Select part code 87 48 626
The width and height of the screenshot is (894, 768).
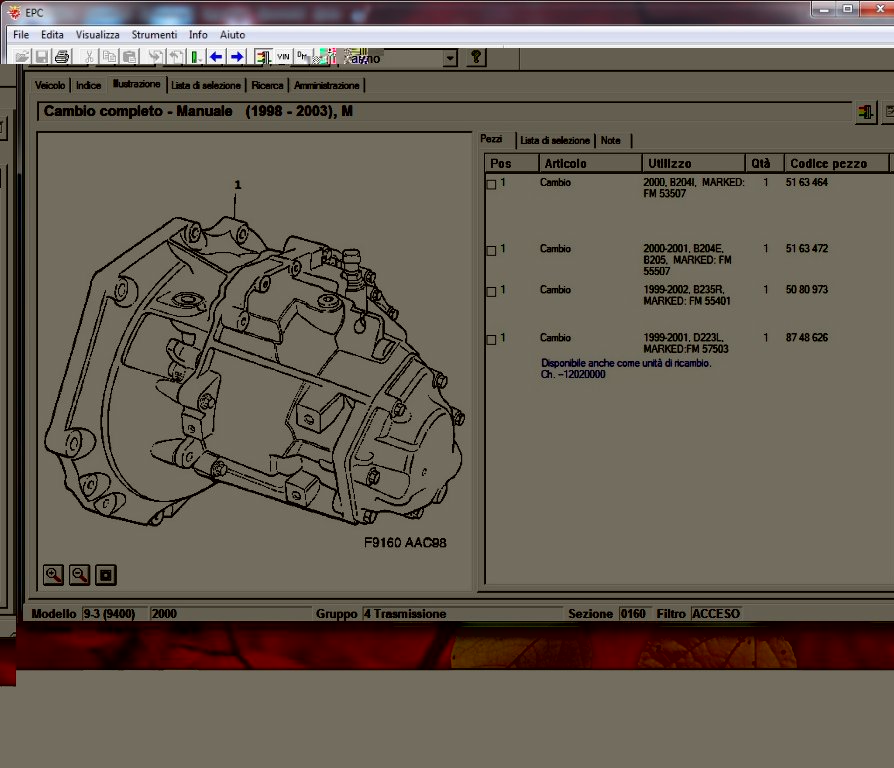pyautogui.click(x=807, y=338)
